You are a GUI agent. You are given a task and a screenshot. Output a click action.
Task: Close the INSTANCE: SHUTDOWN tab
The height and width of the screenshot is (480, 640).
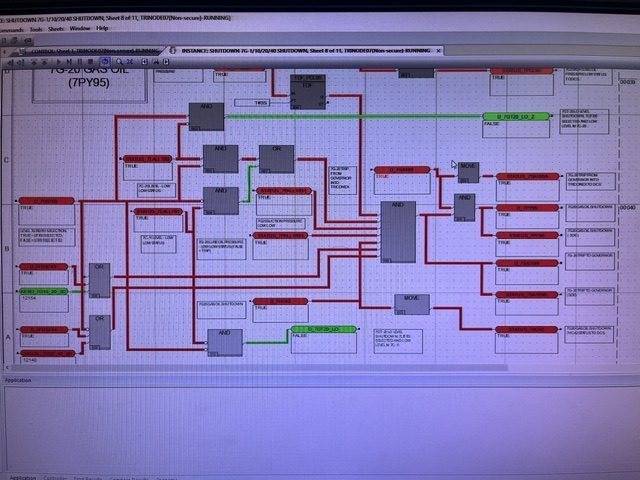coord(438,51)
